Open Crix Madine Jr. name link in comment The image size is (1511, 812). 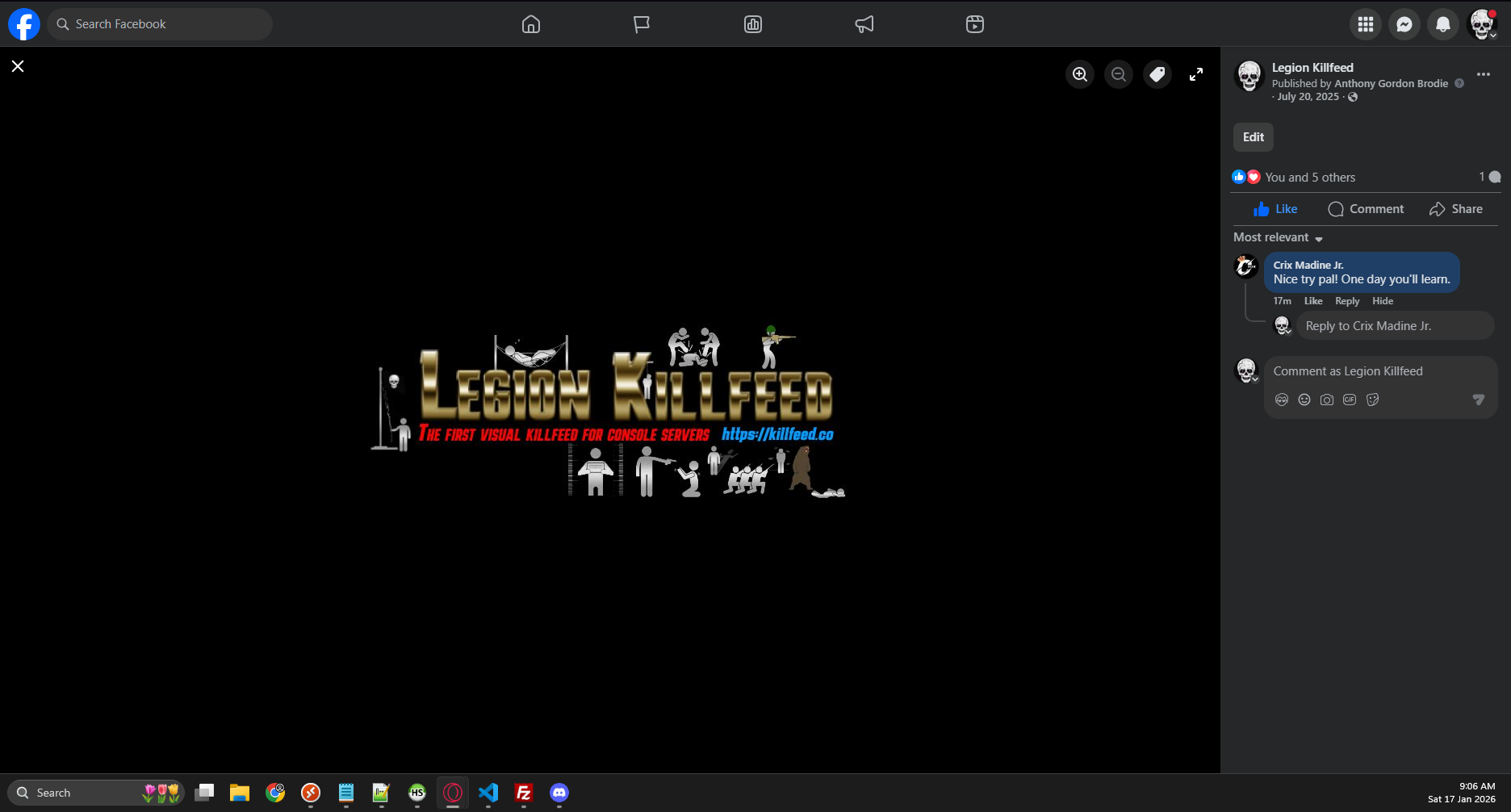[x=1308, y=265]
